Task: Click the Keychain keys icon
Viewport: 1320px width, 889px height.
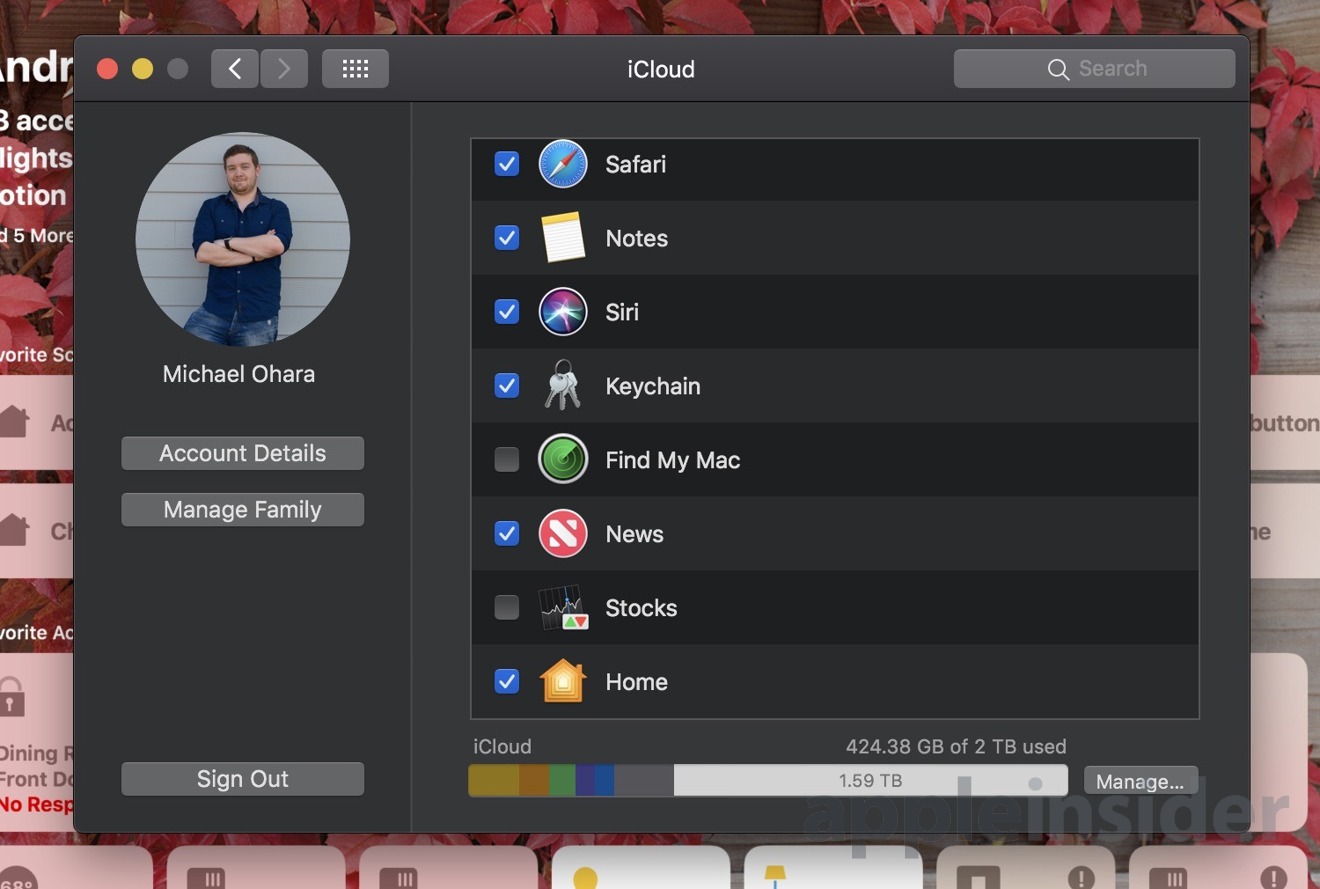Action: (563, 385)
